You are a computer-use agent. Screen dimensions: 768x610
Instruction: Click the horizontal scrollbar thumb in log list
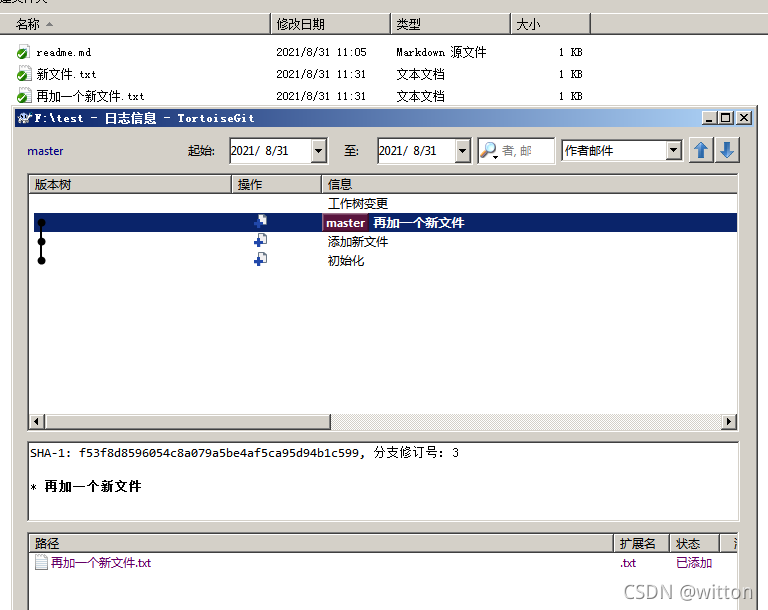point(188,421)
